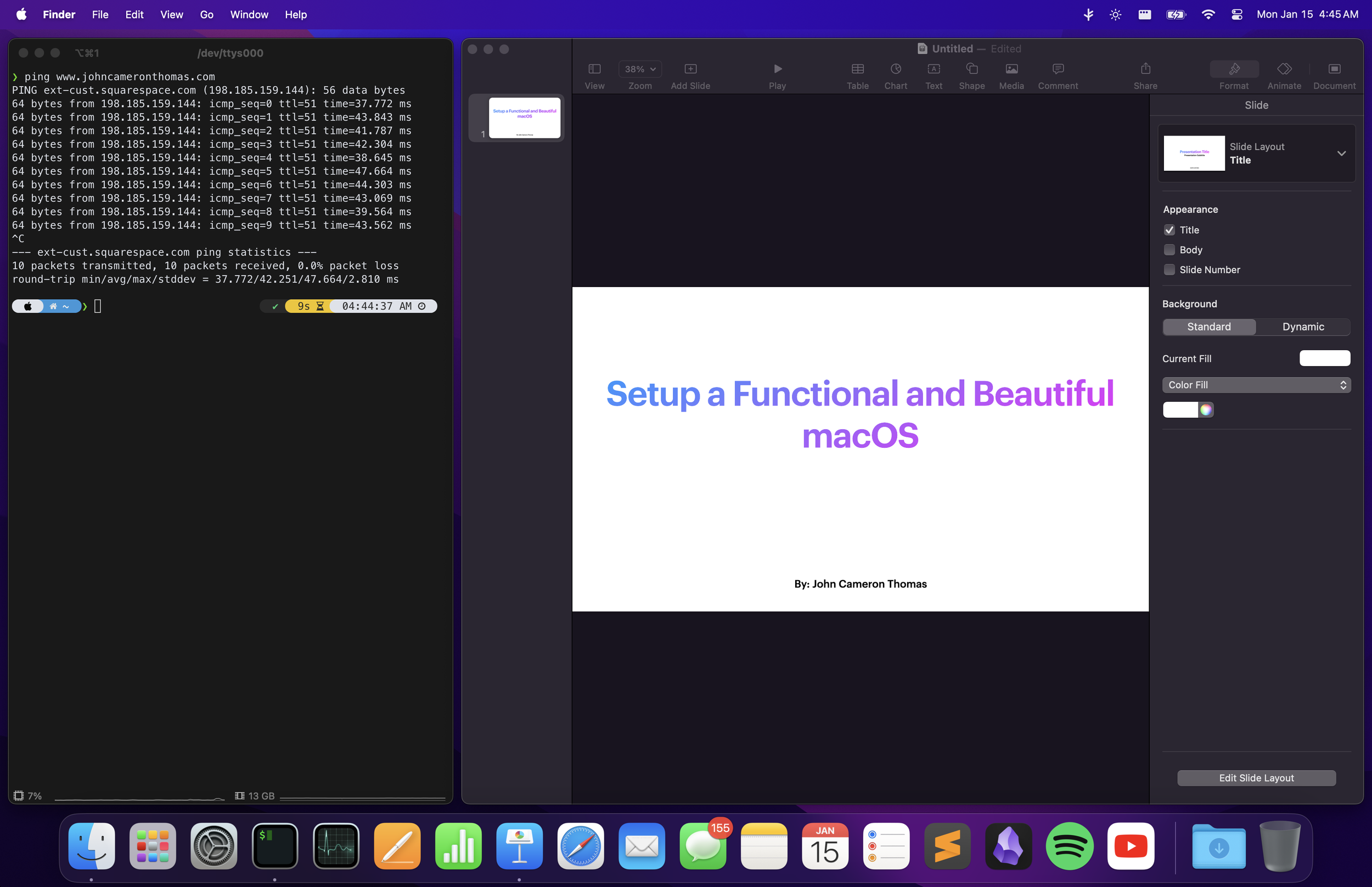Select slide 1 thumbnail in navigator

pyautogui.click(x=524, y=118)
